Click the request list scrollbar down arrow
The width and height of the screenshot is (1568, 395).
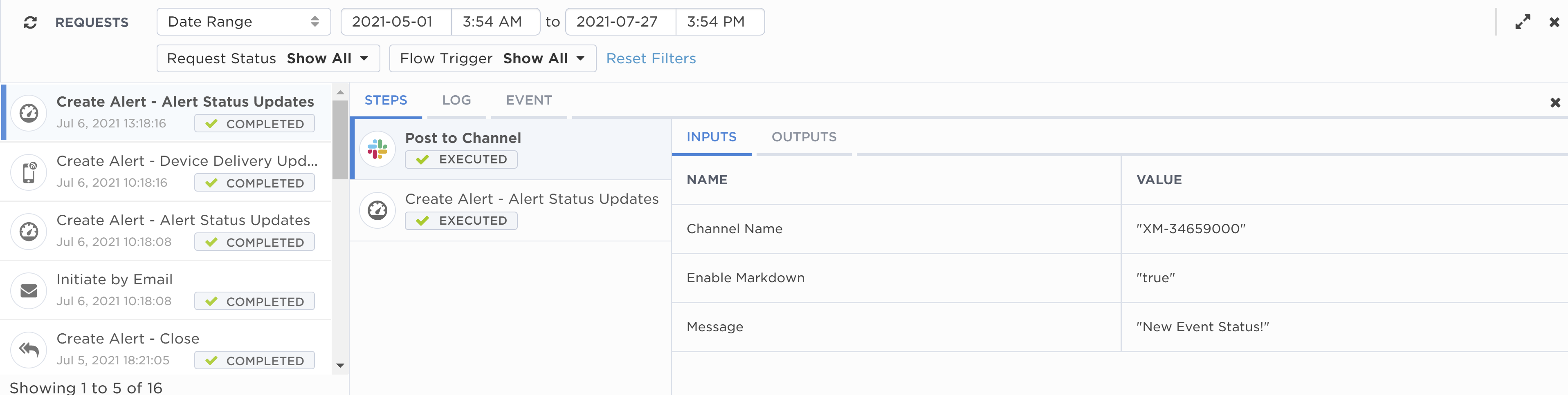point(340,365)
